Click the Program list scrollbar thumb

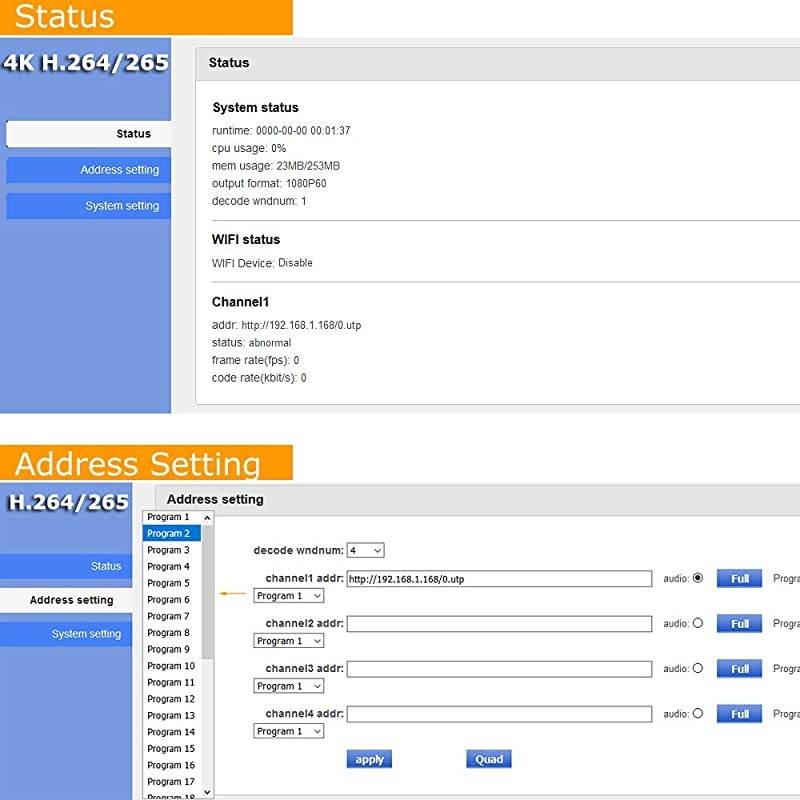pyautogui.click(x=208, y=590)
